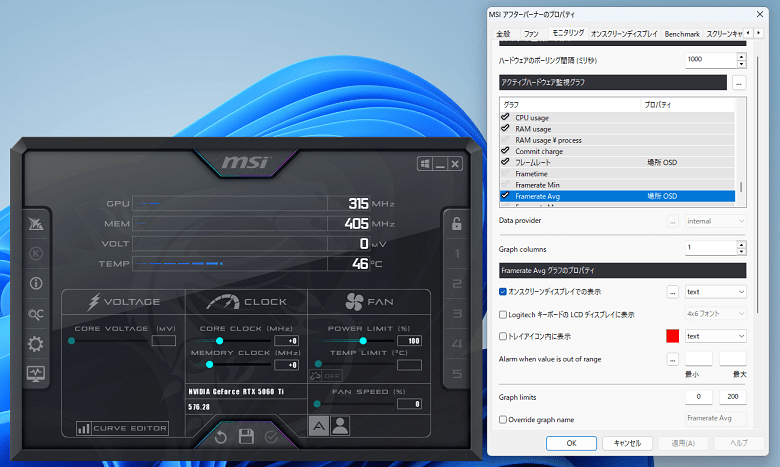Toggle the CPU usage graph checkmark

[x=505, y=117]
